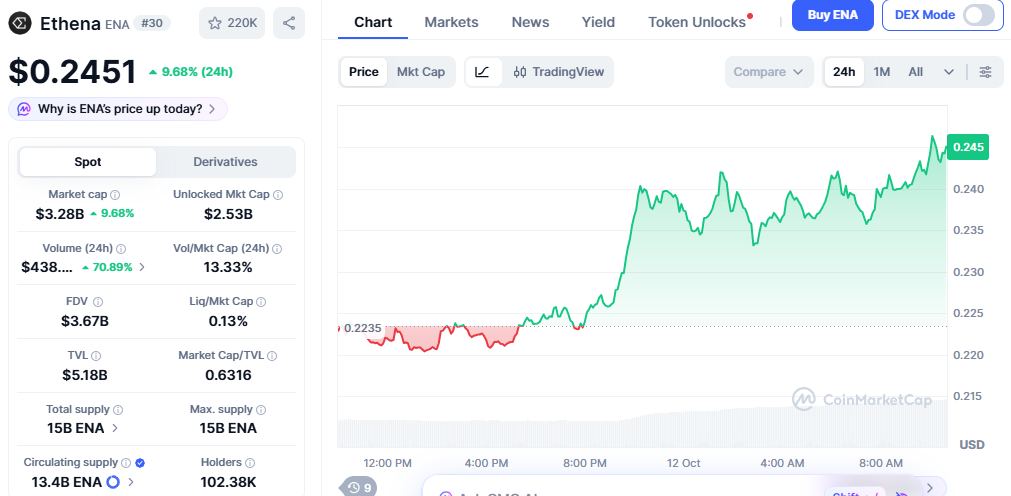1011x496 pixels.
Task: Click the Max. supply info icon
Action: point(259,410)
